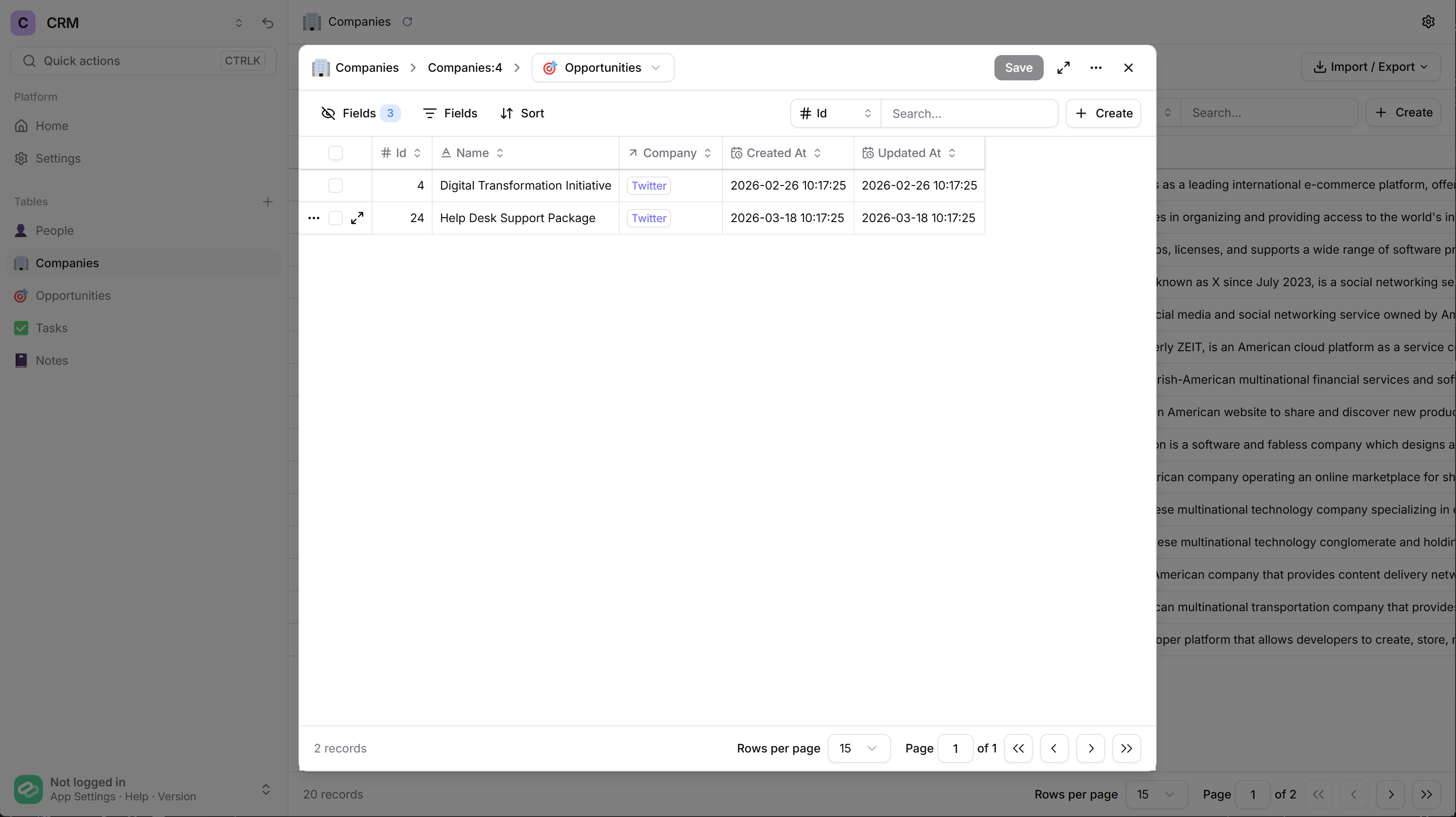Image resolution: width=1456 pixels, height=817 pixels.
Task: Expand the modal to fullscreen
Action: pyautogui.click(x=1063, y=68)
